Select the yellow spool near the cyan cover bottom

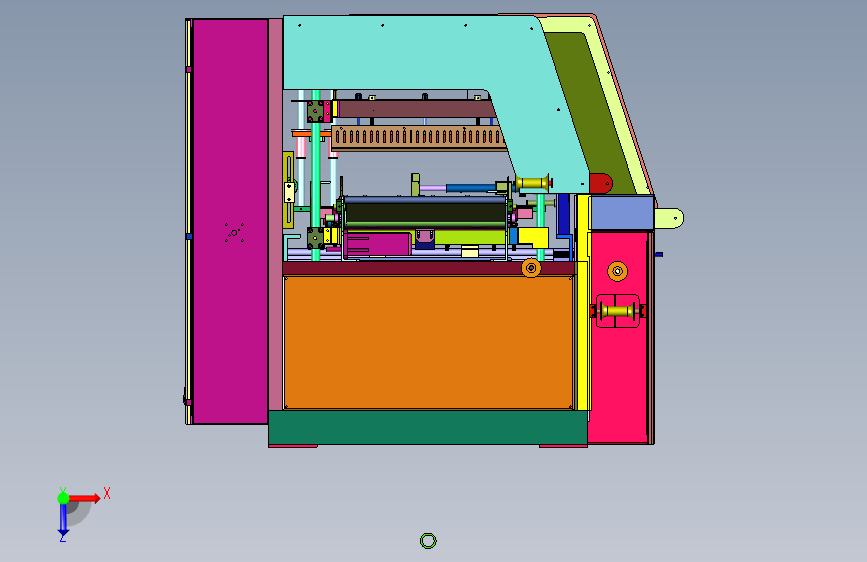pyautogui.click(x=533, y=183)
